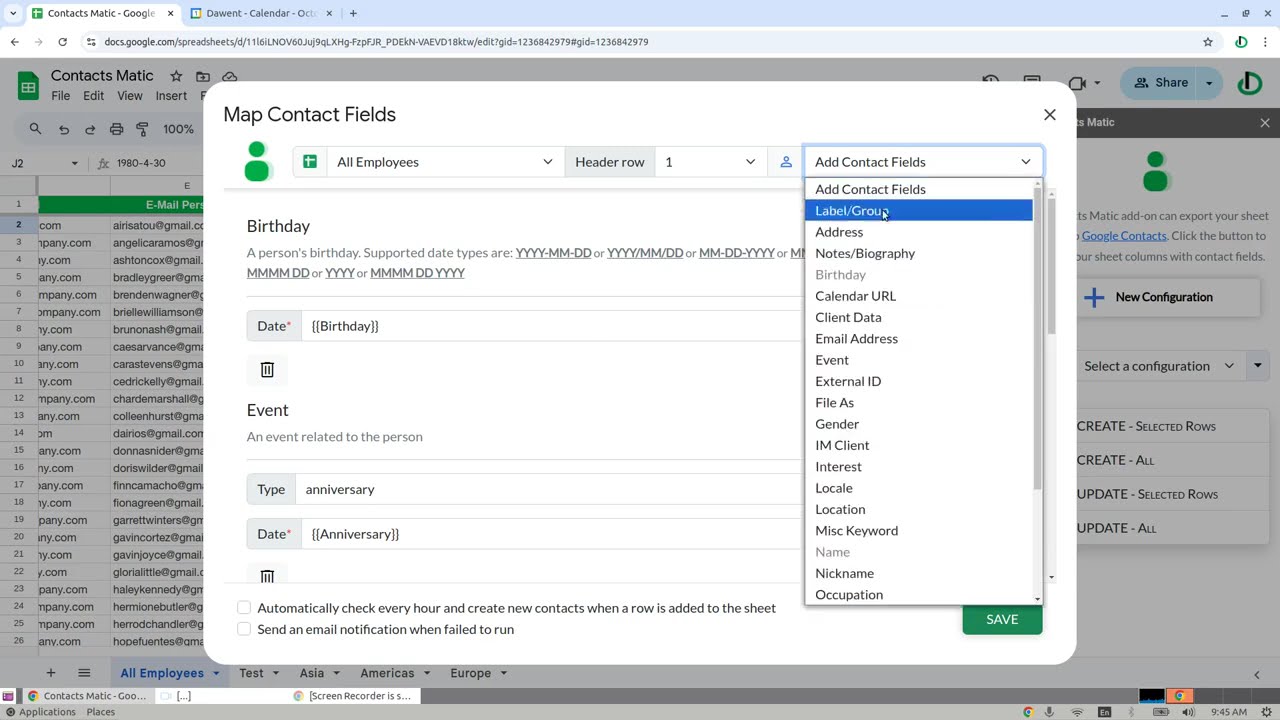The image size is (1280, 720).
Task: Pick Nickname from the field list
Action: click(919, 573)
